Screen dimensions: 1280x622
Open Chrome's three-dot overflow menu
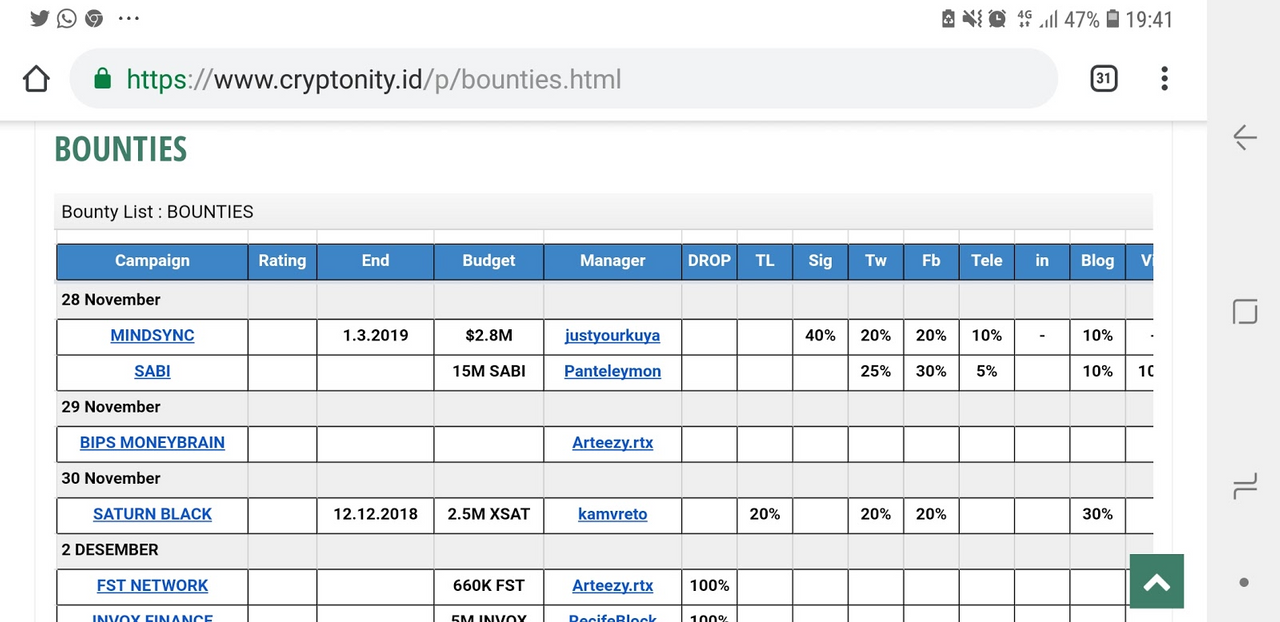[1164, 79]
